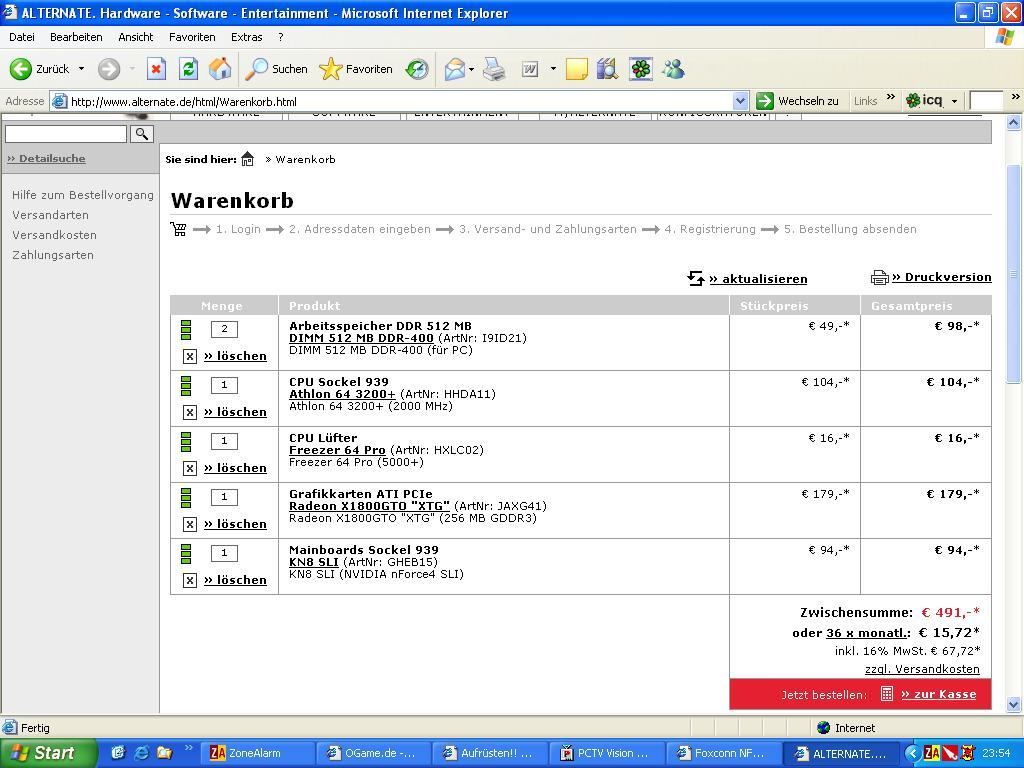Toggle delete checkbox for Athlon 64 3200+
This screenshot has height=768, width=1024.
tap(189, 412)
